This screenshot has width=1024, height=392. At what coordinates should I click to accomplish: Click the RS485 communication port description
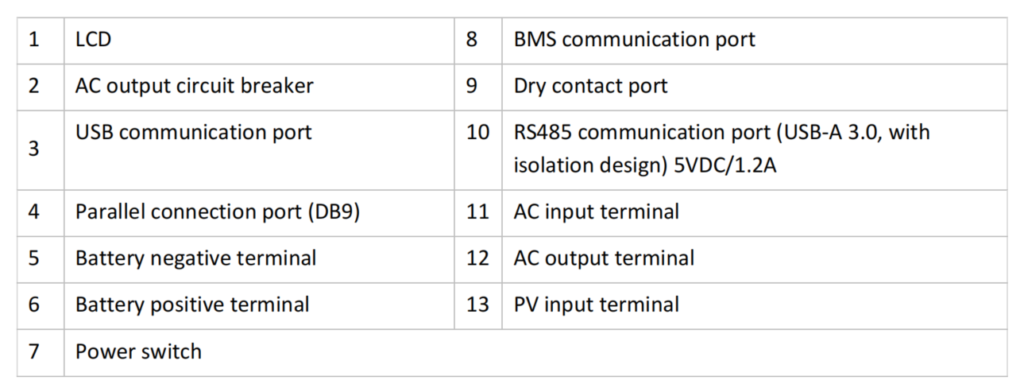[722, 149]
